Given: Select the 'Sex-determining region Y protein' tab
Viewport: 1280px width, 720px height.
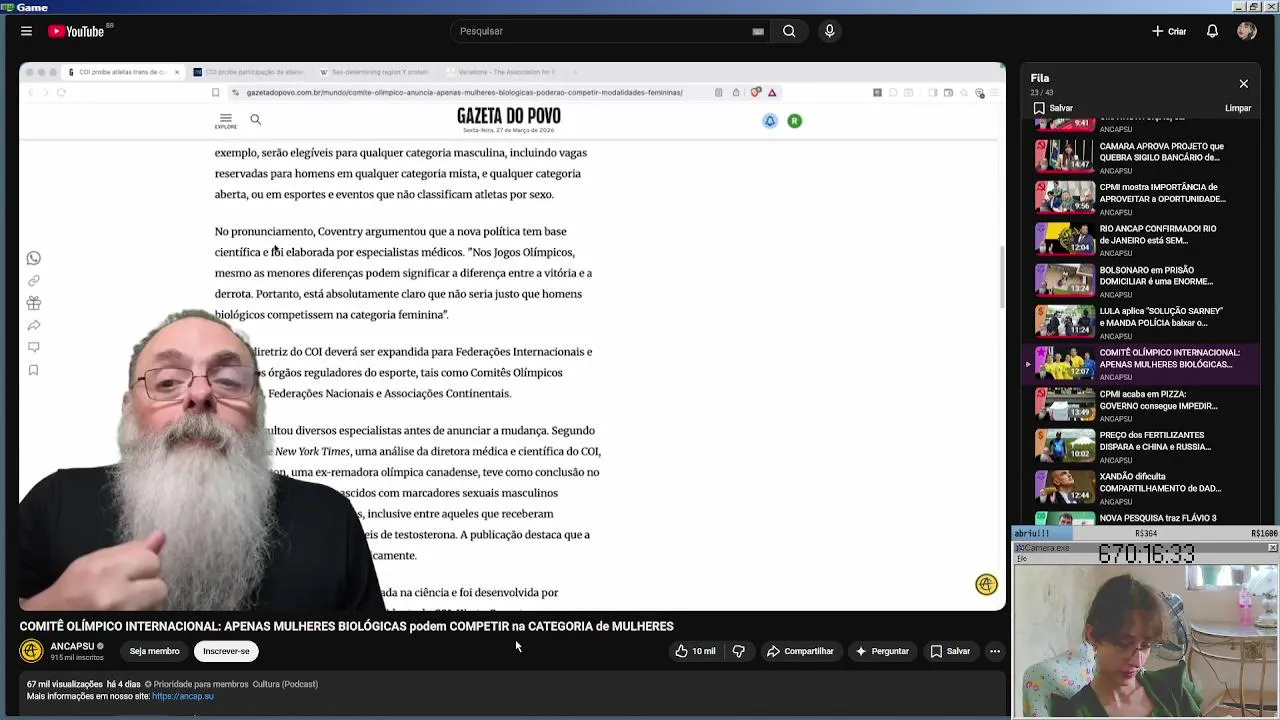Looking at the screenshot, I should pos(377,72).
